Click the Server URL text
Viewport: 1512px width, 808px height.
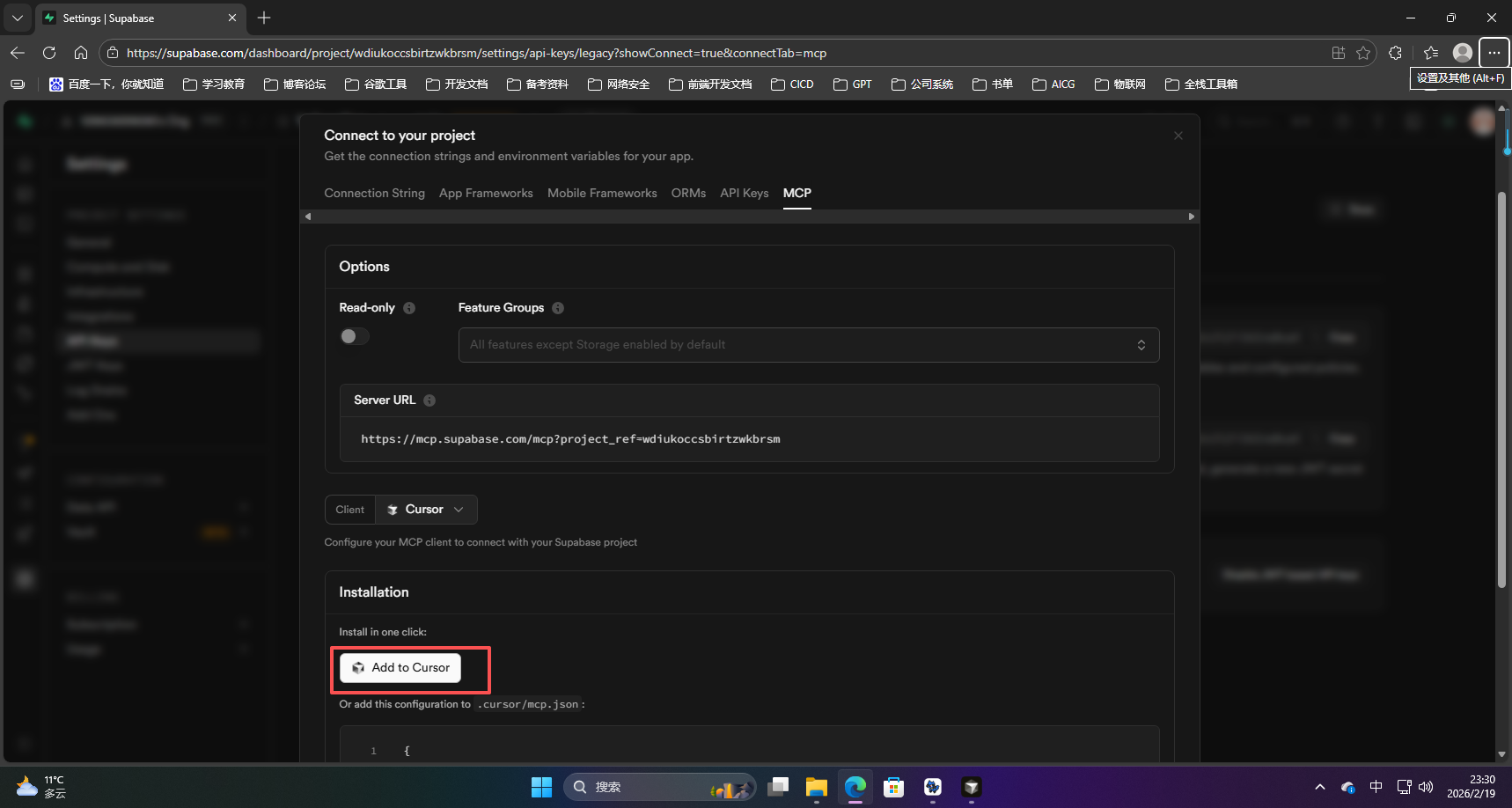point(570,439)
